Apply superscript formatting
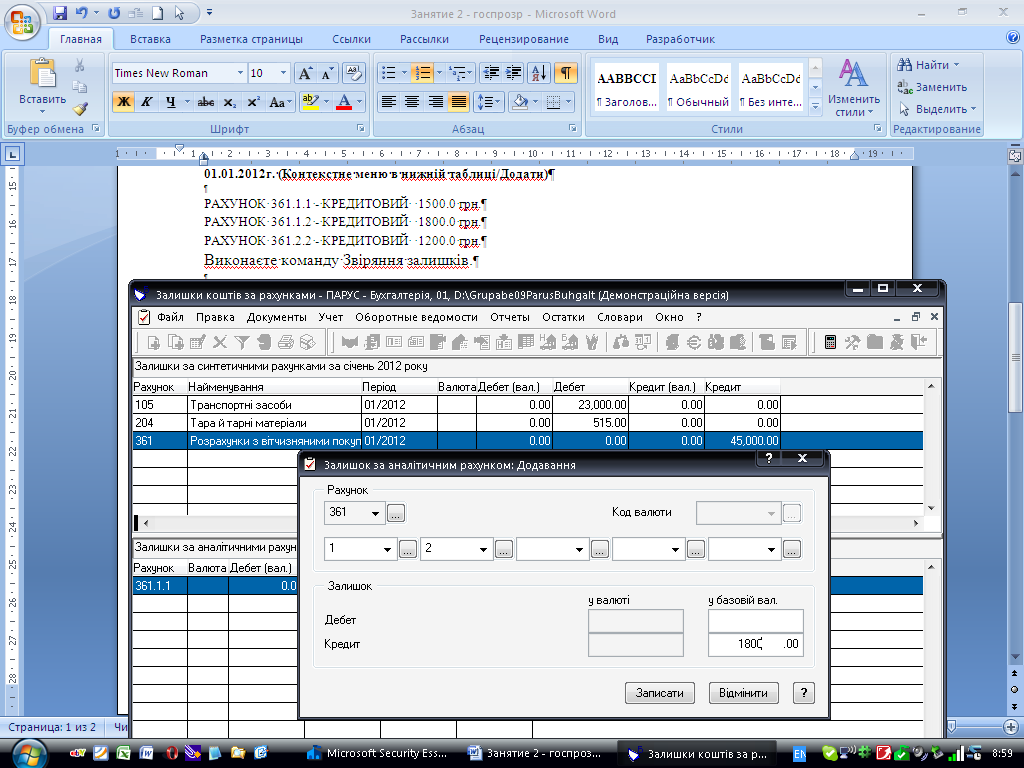The image size is (1024, 768). tap(253, 102)
